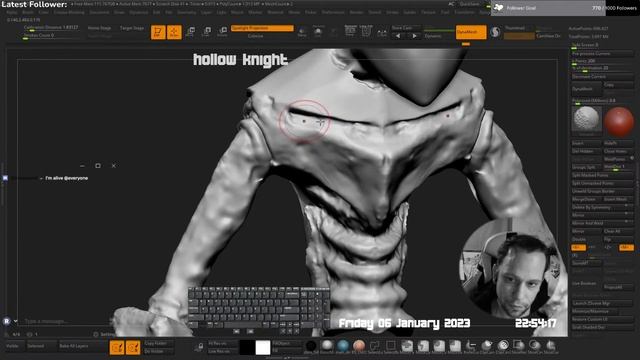The width and height of the screenshot is (640, 360).
Task: Open the Document menu
Action: (x=99, y=13)
